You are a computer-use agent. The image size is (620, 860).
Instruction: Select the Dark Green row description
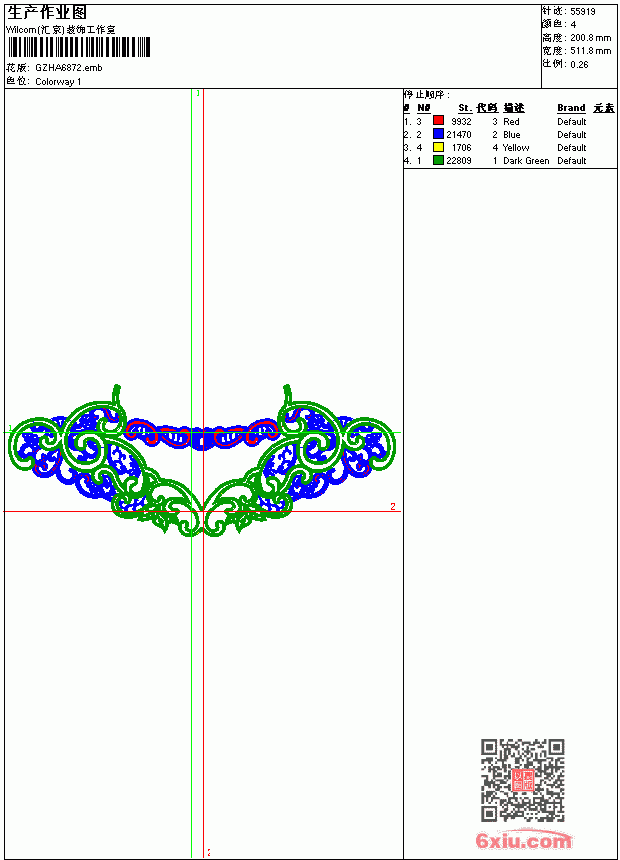point(526,161)
